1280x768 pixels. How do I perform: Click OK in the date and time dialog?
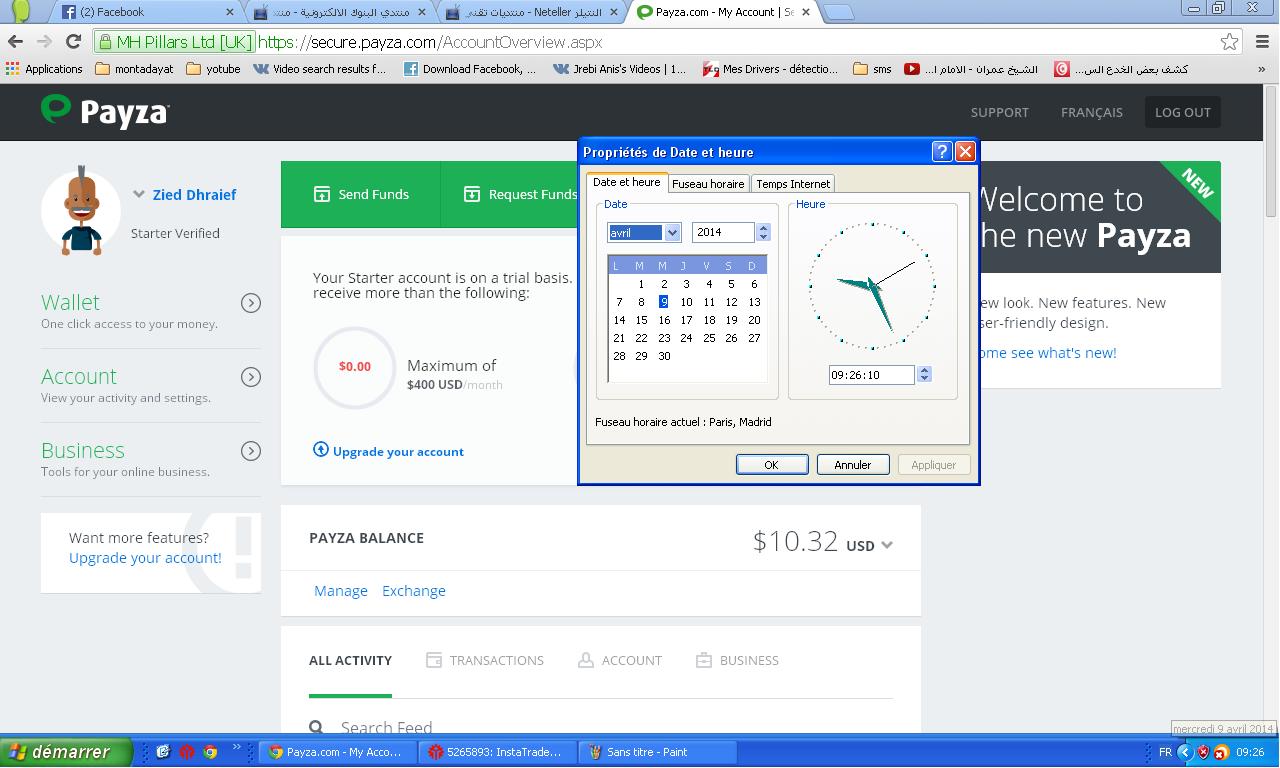[x=771, y=464]
